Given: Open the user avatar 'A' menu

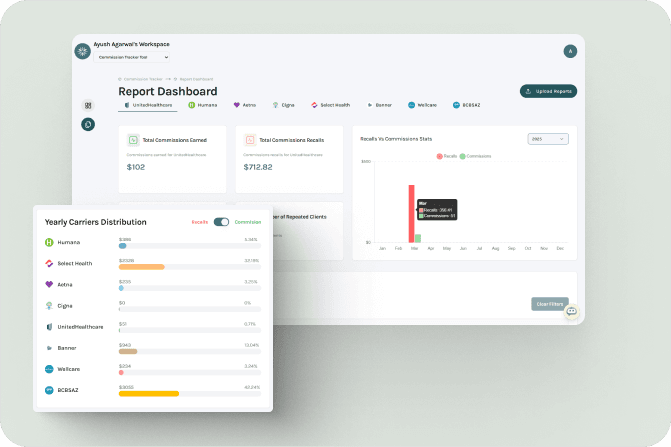Looking at the screenshot, I should click(570, 51).
